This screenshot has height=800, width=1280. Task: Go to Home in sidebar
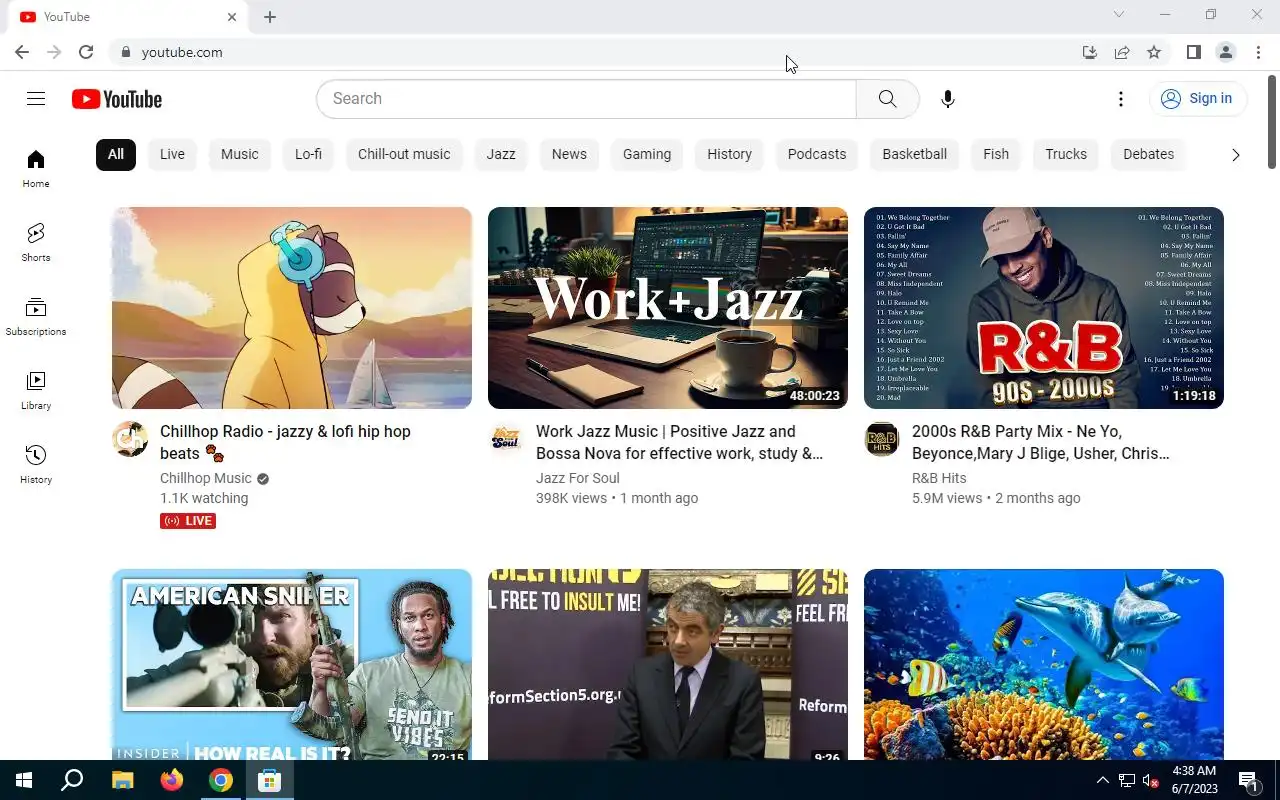(36, 169)
